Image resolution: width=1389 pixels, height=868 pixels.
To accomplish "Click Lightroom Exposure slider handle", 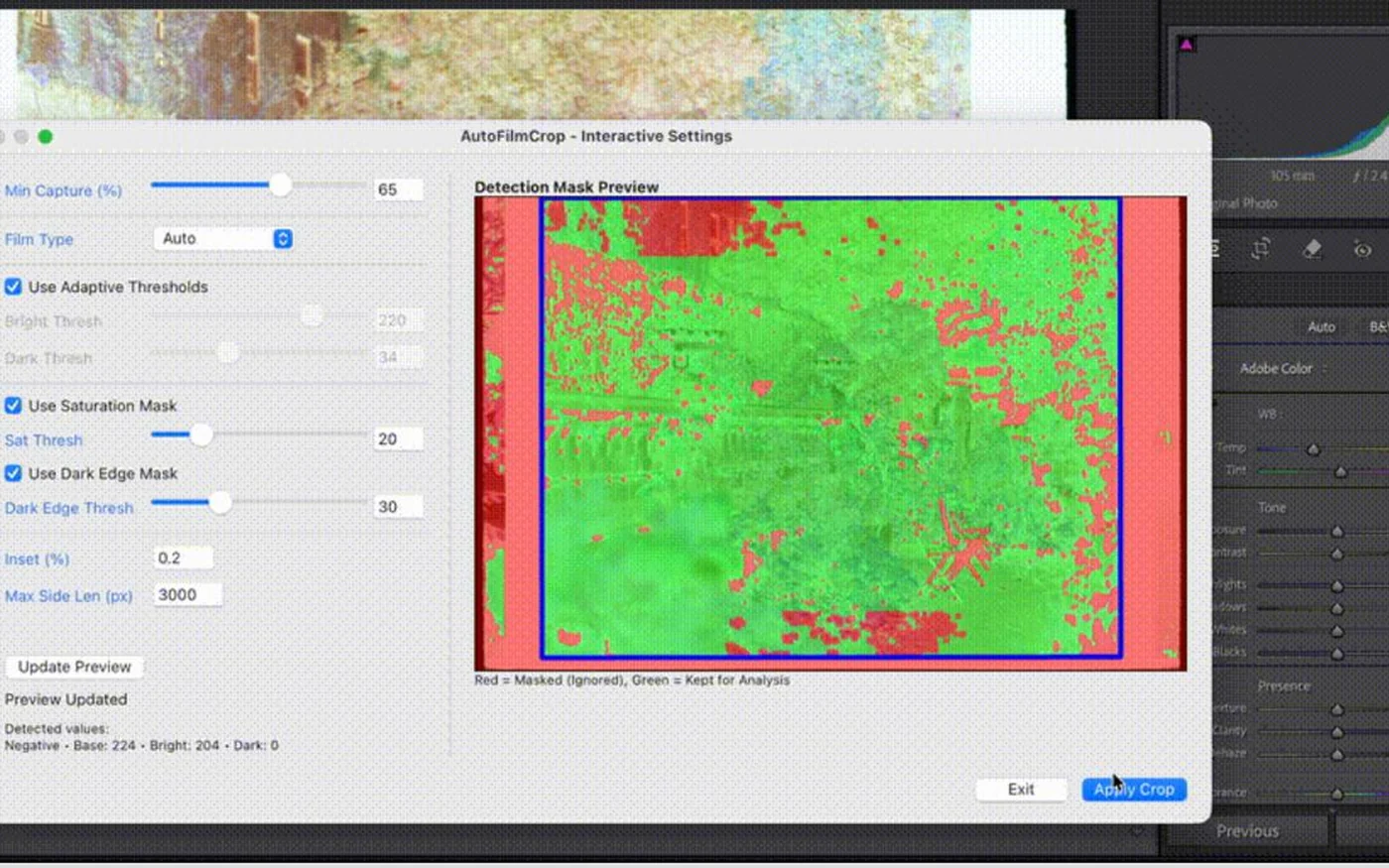I will [1336, 532].
